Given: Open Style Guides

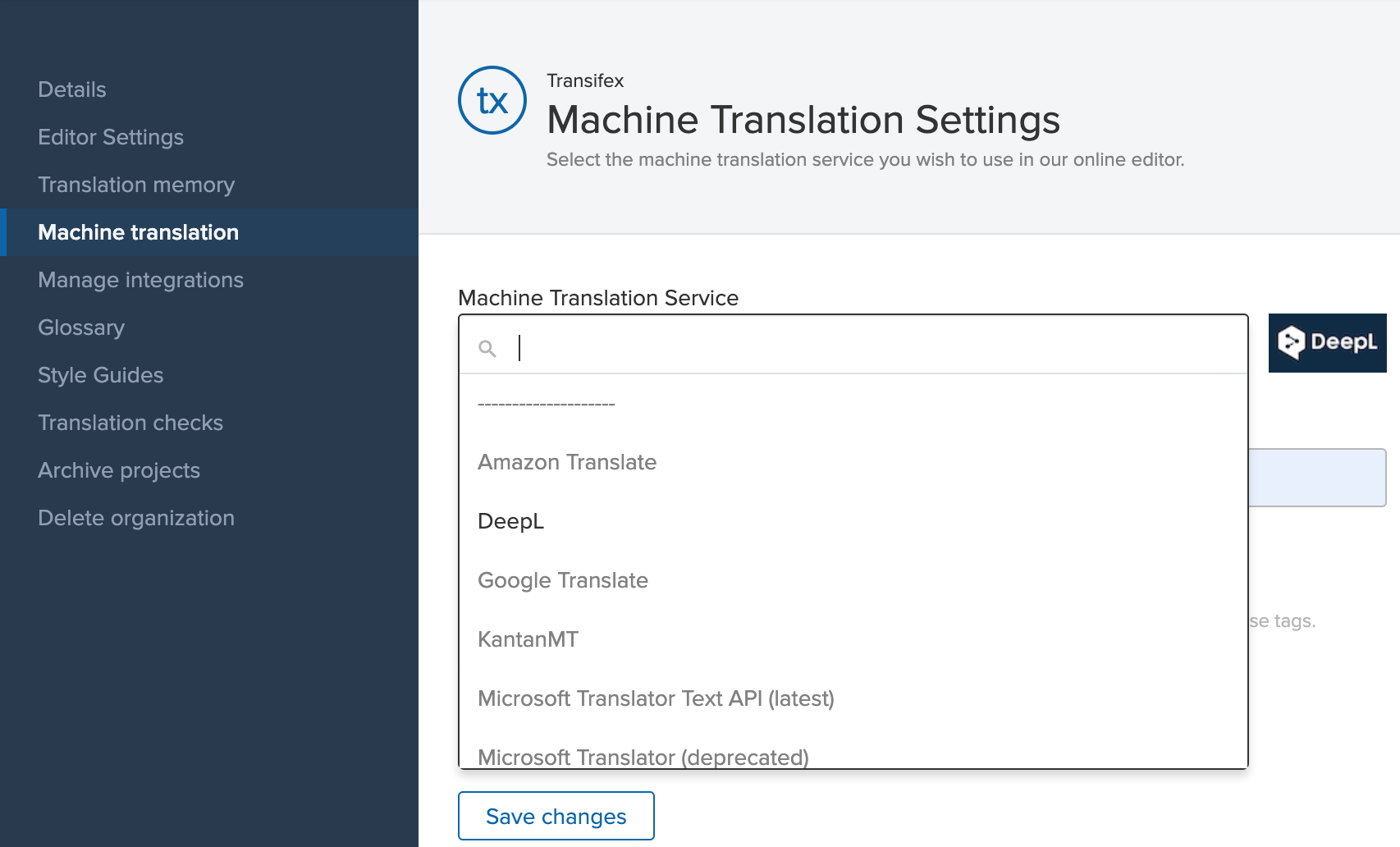Looking at the screenshot, I should [100, 374].
